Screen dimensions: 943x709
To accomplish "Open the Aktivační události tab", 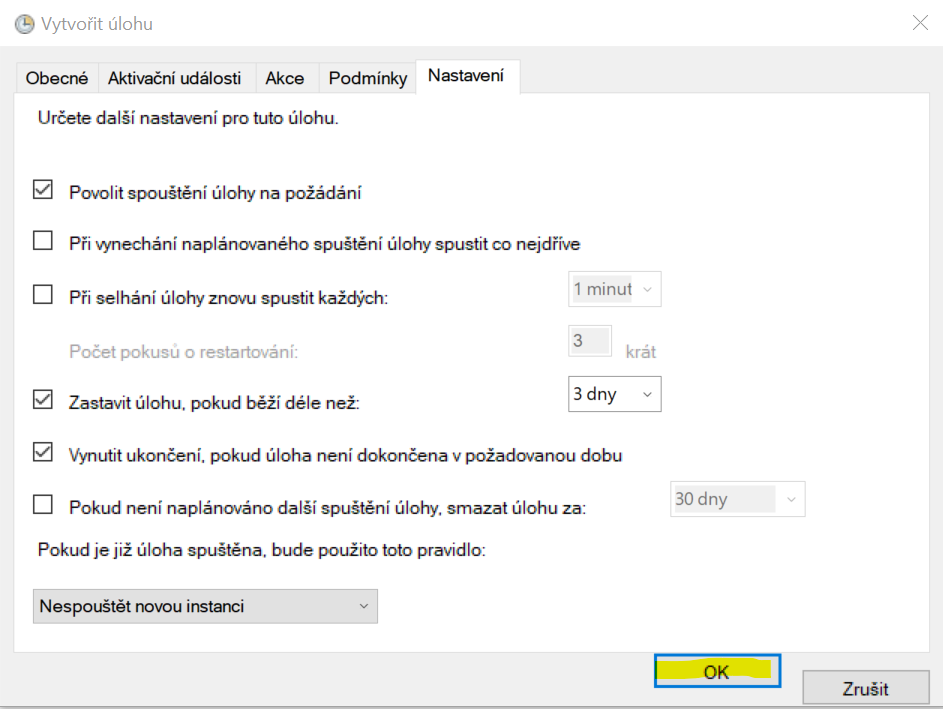I will (174, 78).
